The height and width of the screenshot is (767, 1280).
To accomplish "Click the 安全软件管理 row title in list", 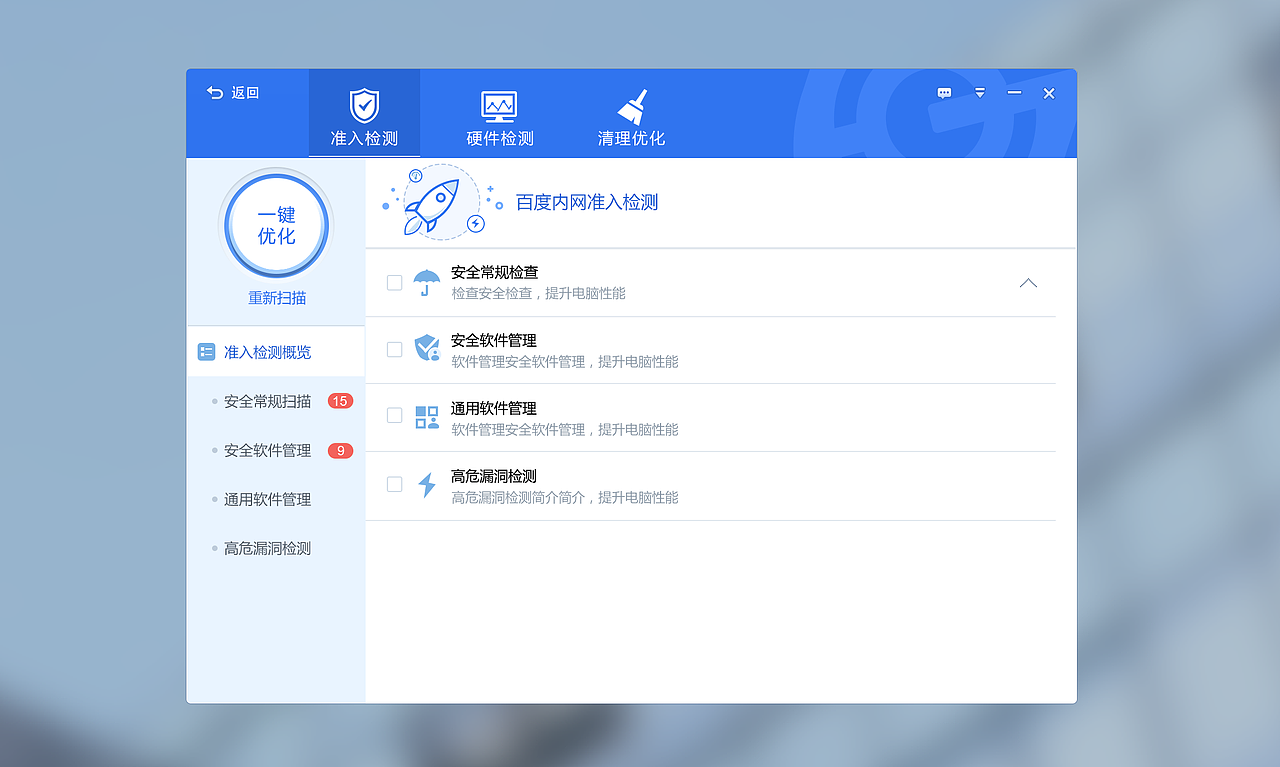I will click(494, 340).
